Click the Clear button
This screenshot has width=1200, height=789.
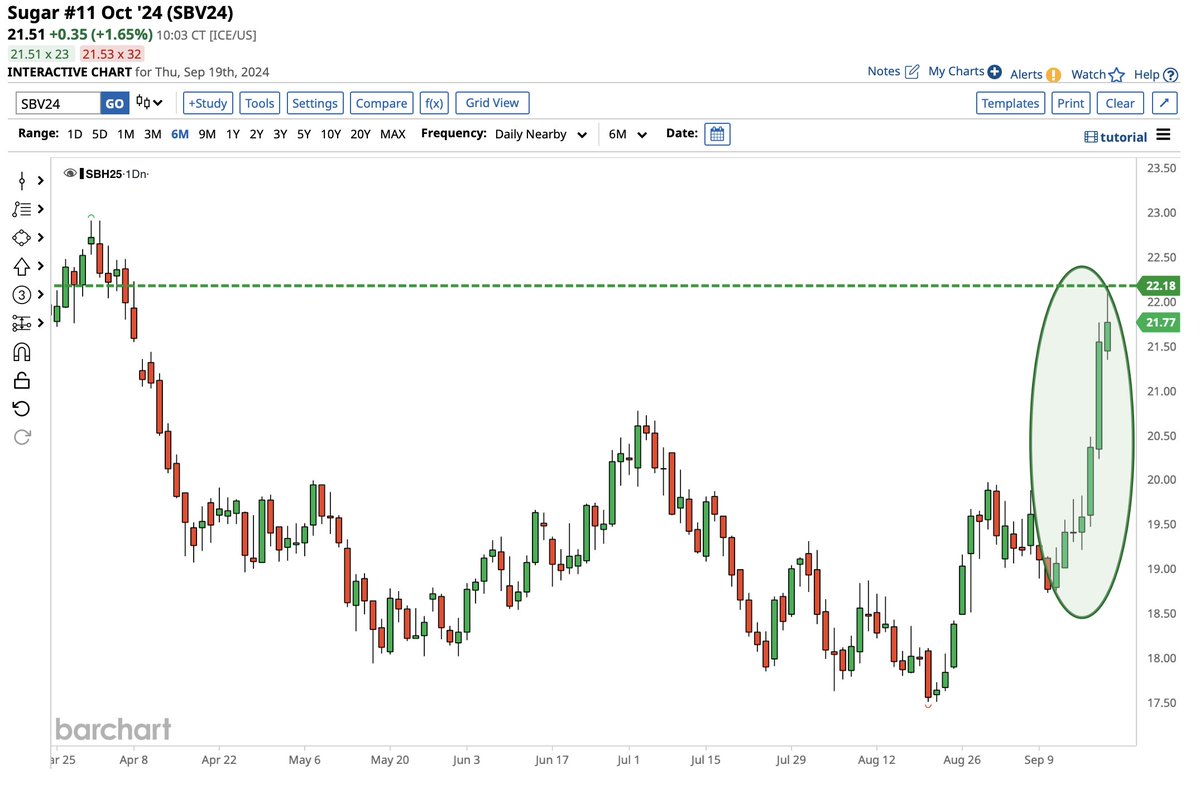click(x=1120, y=103)
